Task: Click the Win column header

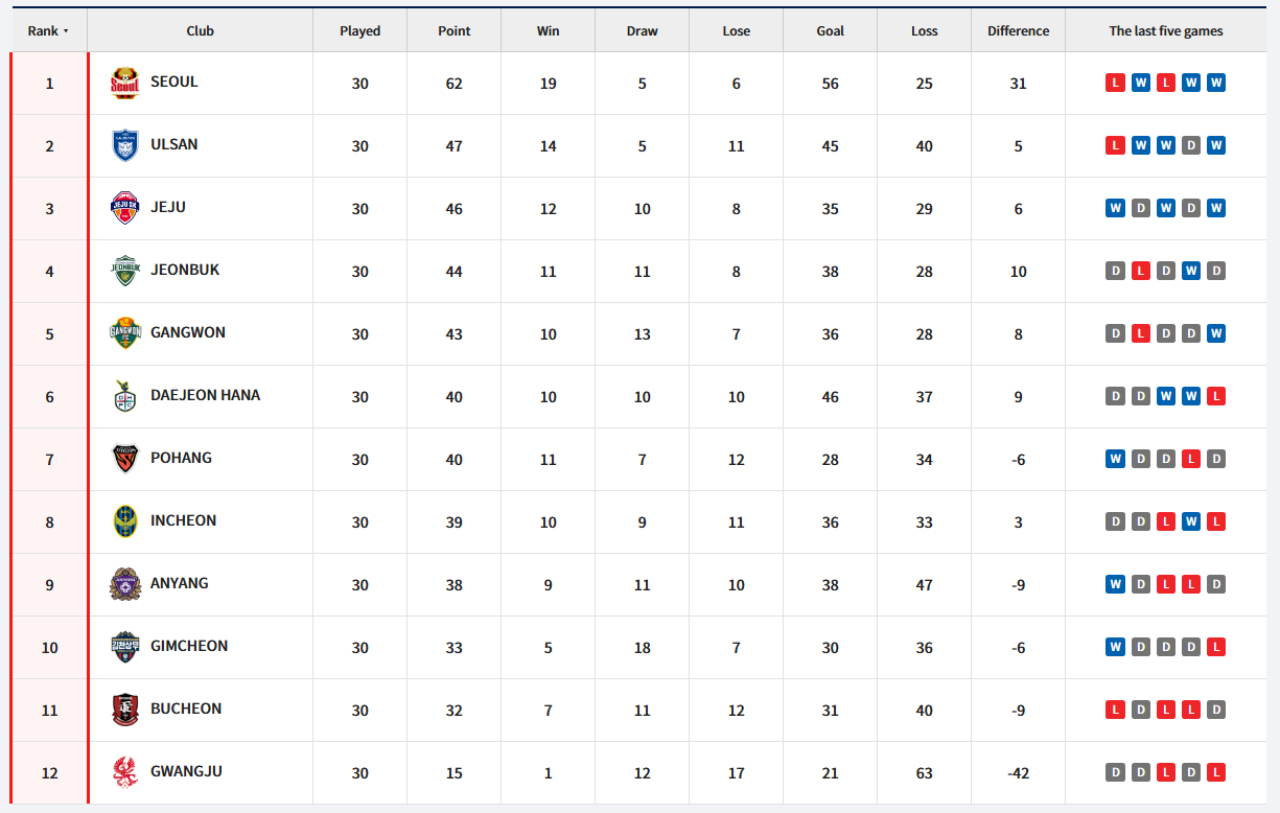Action: point(548,31)
